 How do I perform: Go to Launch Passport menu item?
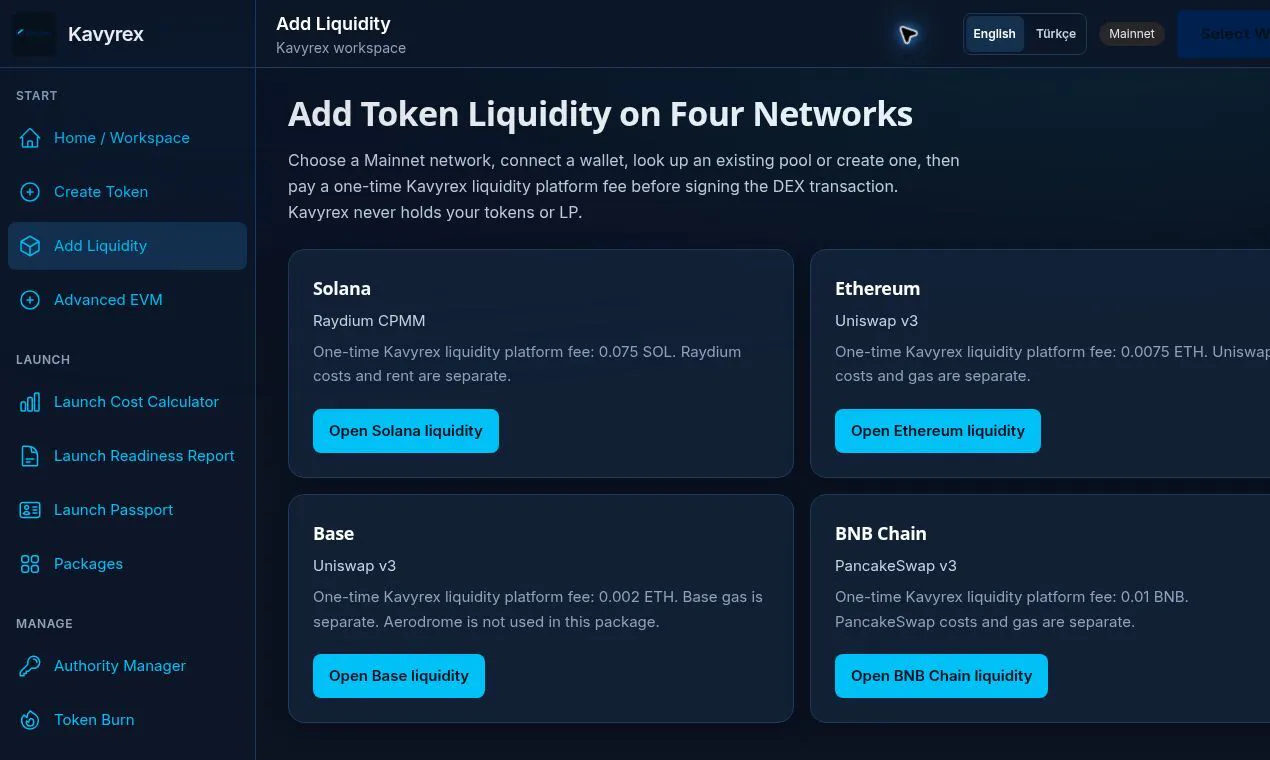[127, 510]
